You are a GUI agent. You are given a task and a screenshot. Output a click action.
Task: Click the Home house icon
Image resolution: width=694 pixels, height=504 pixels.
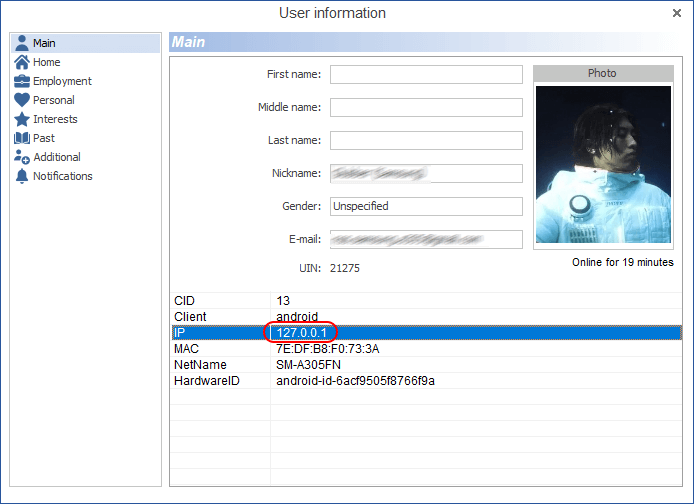click(21, 62)
